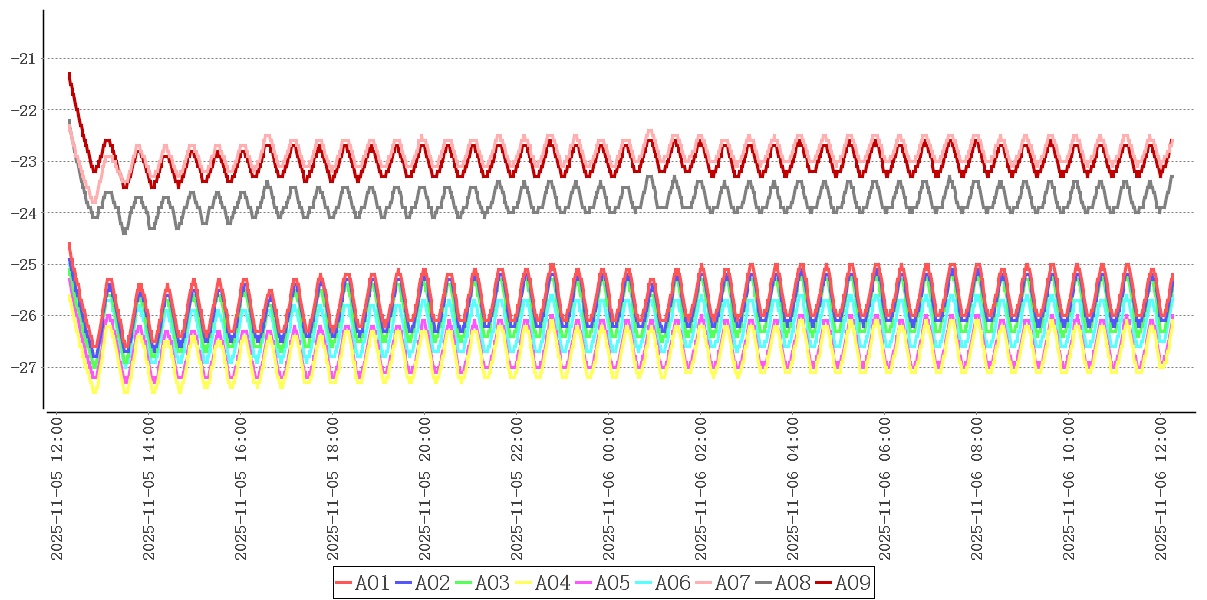The height and width of the screenshot is (600, 1207).
Task: Click the 2025-11-05 22:00 x-axis label
Action: click(517, 489)
